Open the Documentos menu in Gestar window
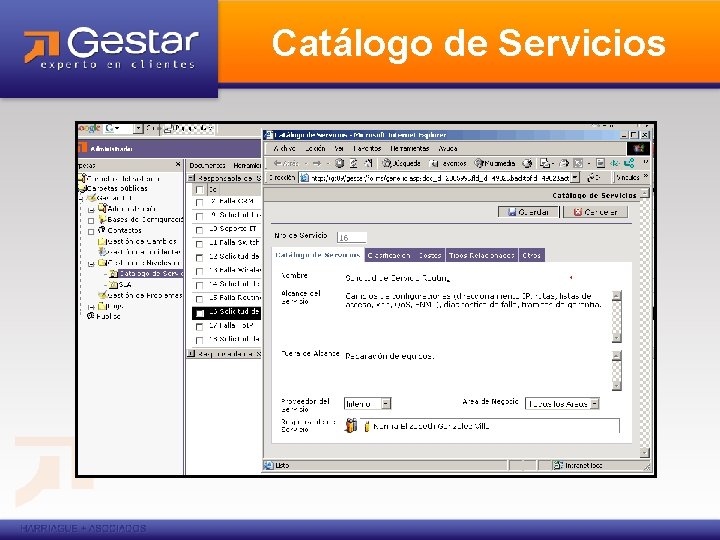The width and height of the screenshot is (720, 540). click(x=207, y=165)
